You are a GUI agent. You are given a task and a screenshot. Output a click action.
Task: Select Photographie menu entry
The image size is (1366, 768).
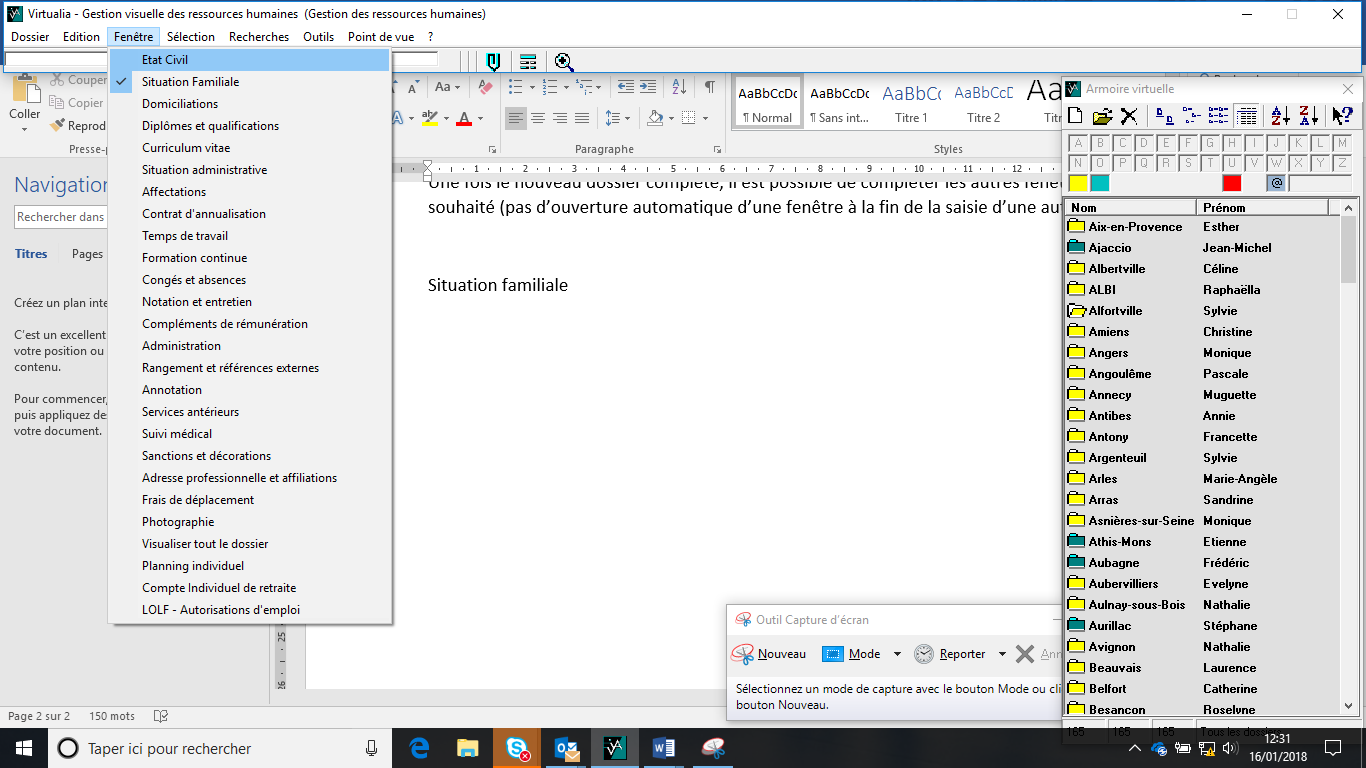[250, 522]
